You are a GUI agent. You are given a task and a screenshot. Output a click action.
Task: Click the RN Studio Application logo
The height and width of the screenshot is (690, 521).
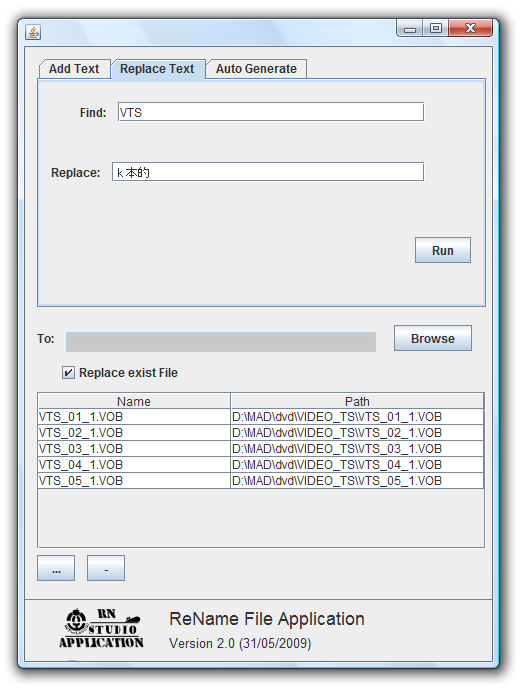pyautogui.click(x=102, y=629)
